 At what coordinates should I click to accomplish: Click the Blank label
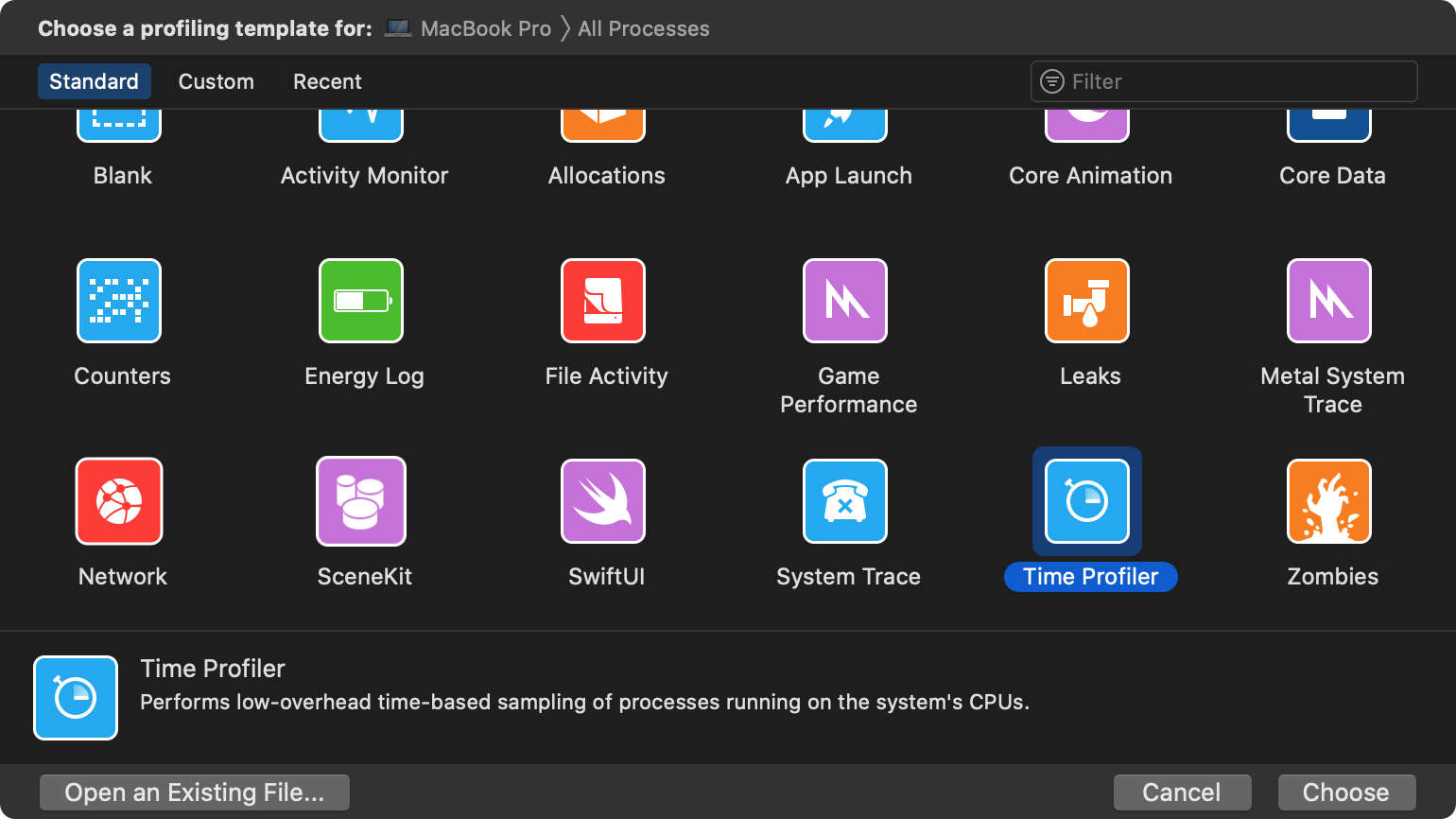coord(123,176)
